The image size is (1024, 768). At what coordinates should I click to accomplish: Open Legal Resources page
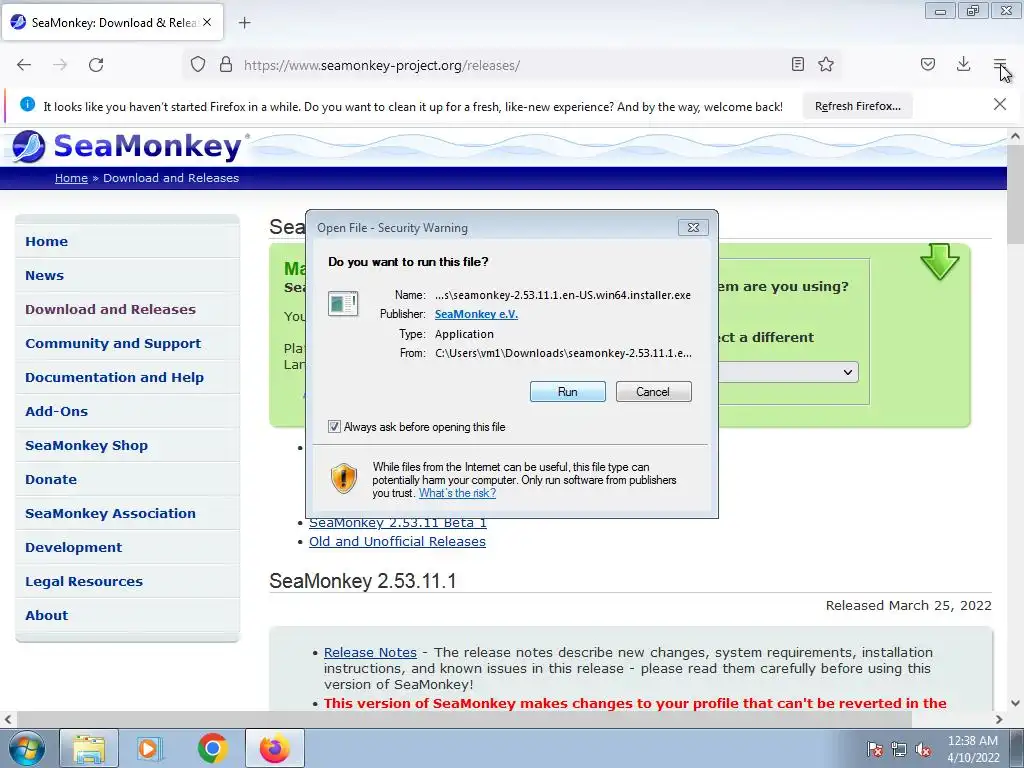coord(84,581)
